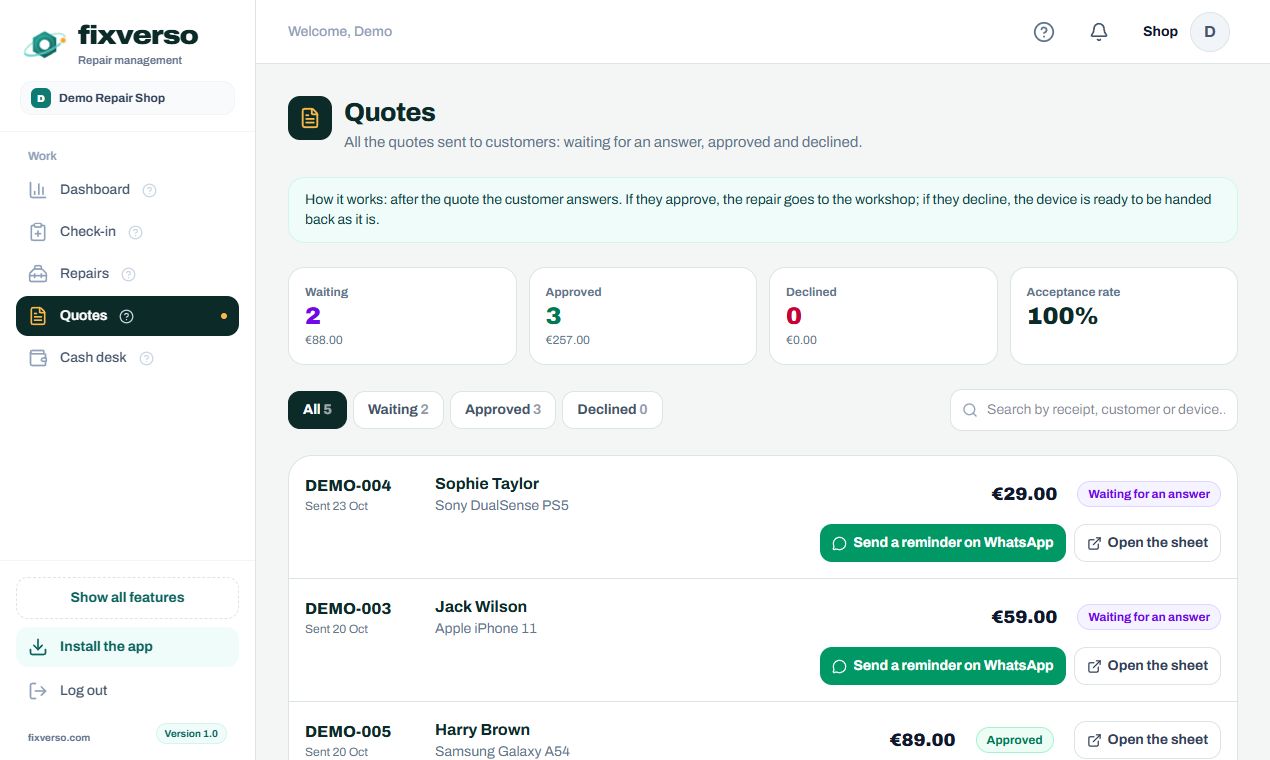
Task: Click the Log out arrow icon
Action: (x=38, y=691)
